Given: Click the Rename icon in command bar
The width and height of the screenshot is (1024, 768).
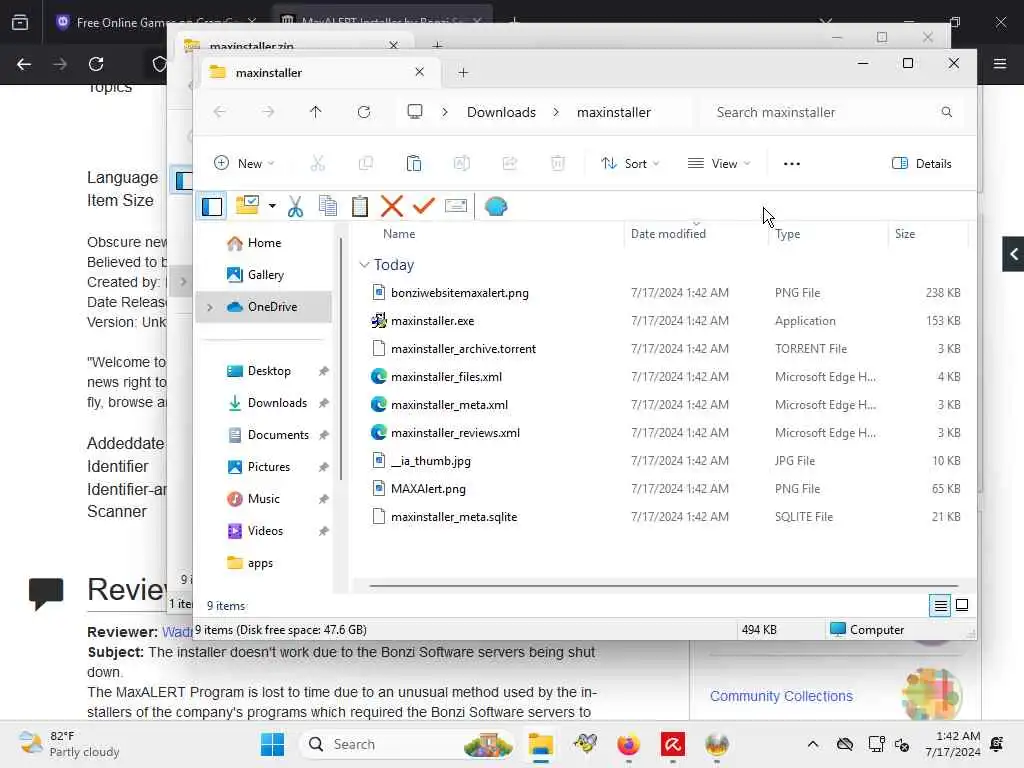Looking at the screenshot, I should point(462,163).
